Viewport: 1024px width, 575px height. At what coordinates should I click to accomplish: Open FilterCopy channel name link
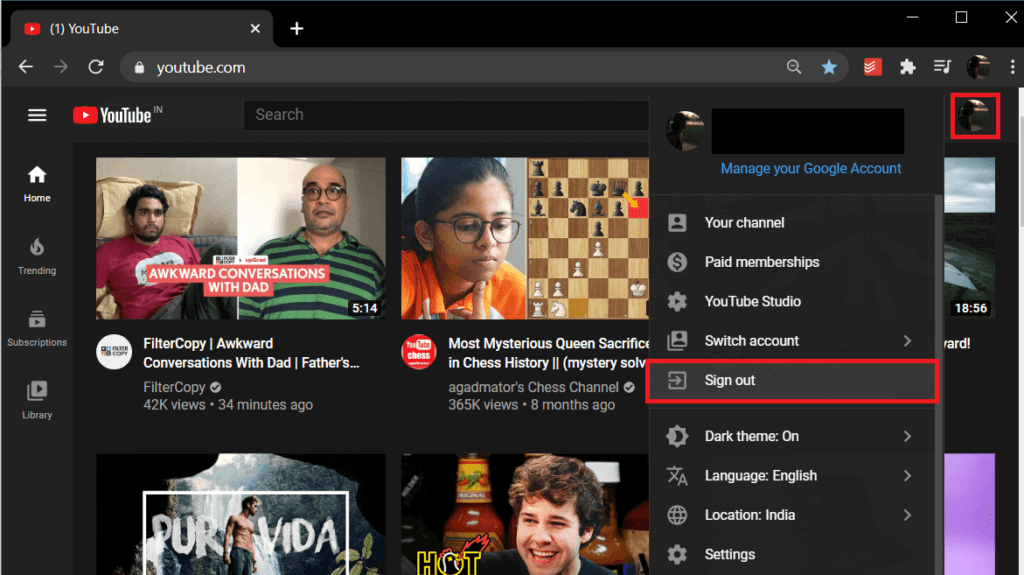[174, 387]
